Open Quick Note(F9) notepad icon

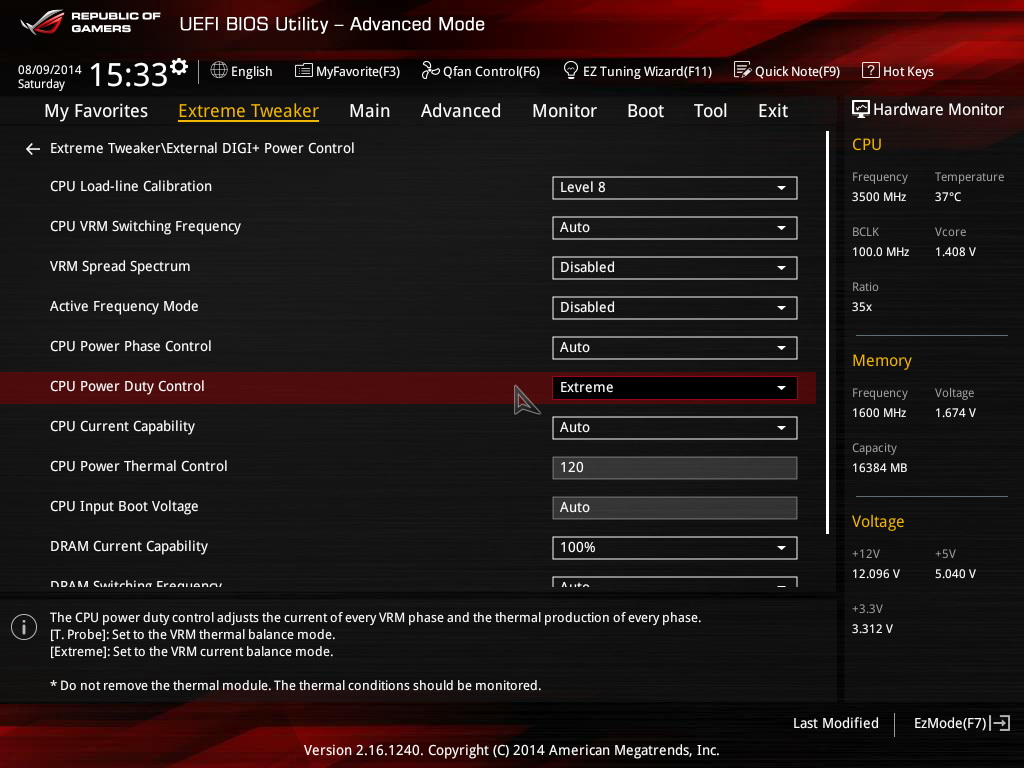point(742,71)
